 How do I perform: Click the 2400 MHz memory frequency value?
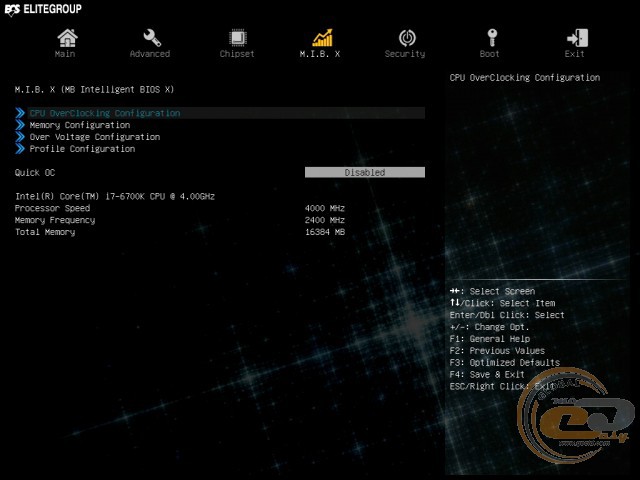(x=325, y=220)
